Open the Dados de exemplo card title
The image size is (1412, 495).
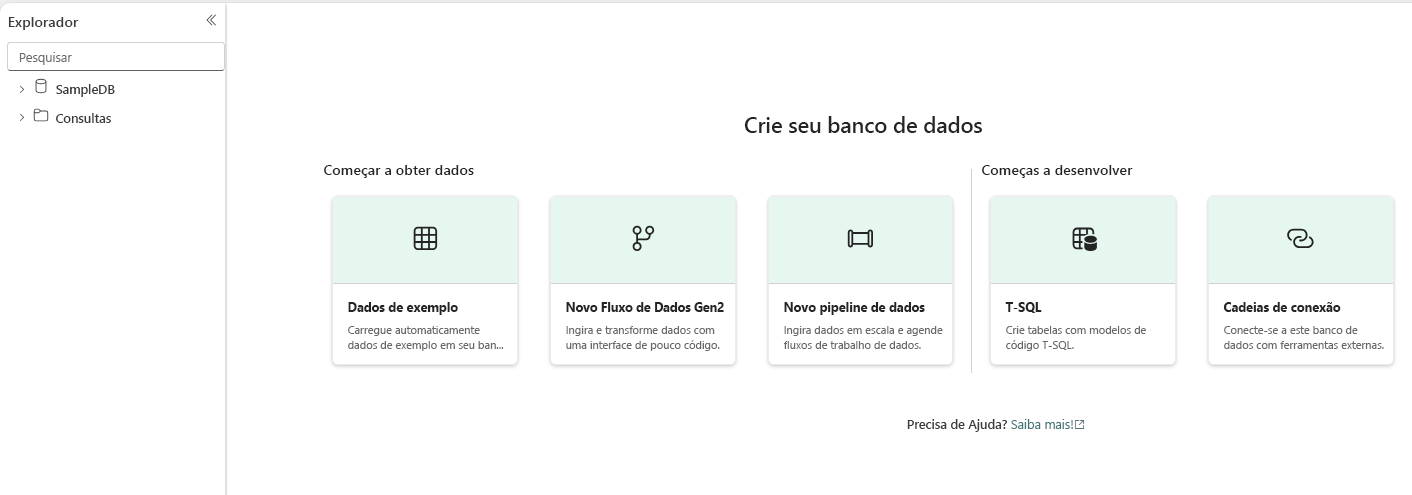[403, 307]
